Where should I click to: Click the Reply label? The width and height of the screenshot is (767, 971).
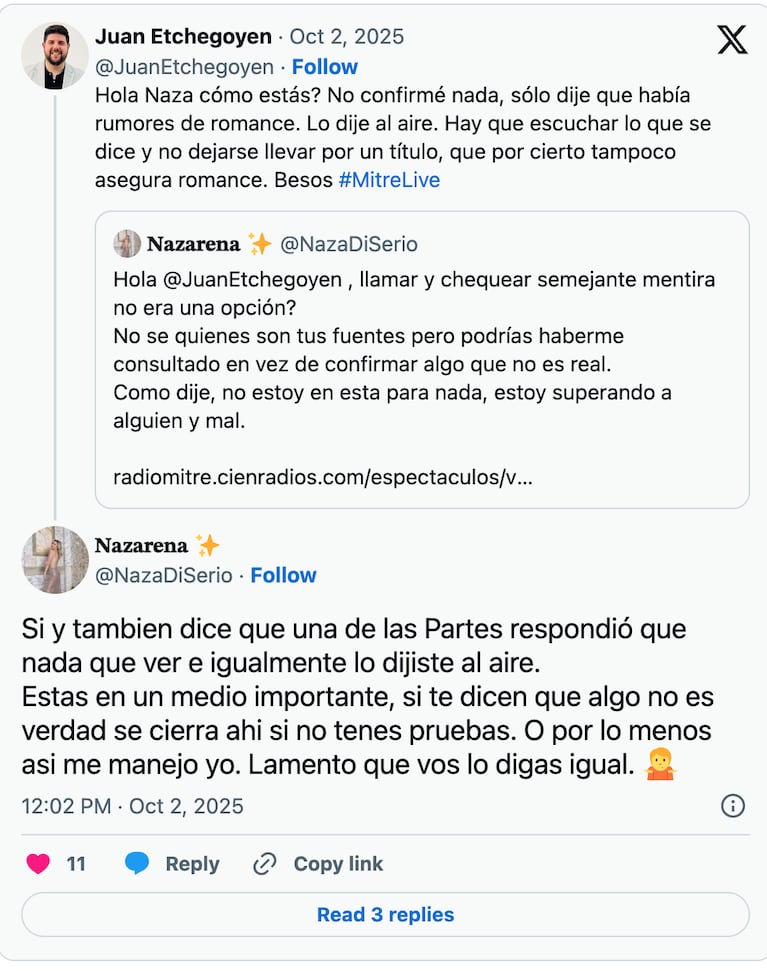click(192, 864)
